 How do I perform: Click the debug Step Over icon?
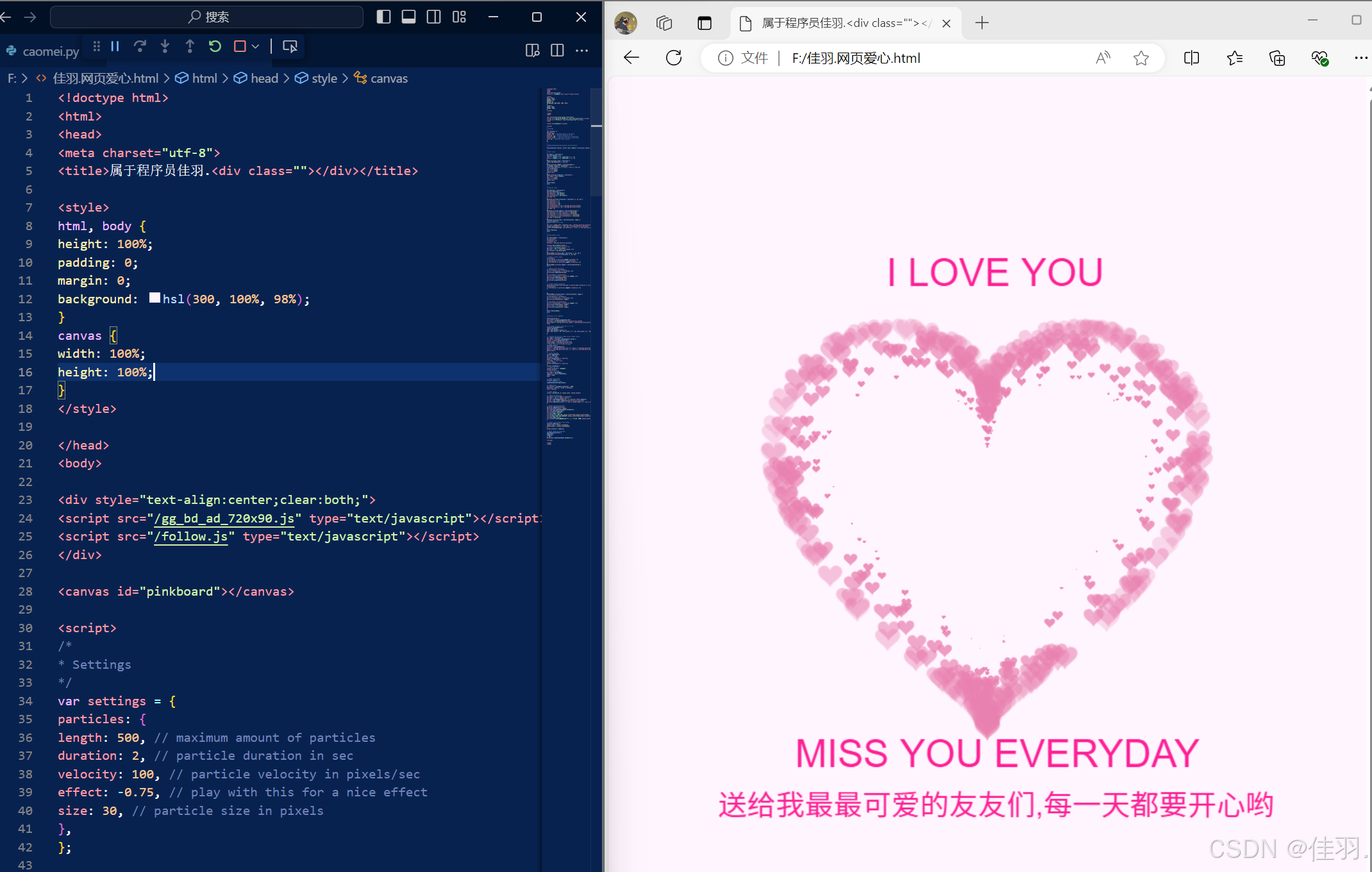[140, 46]
